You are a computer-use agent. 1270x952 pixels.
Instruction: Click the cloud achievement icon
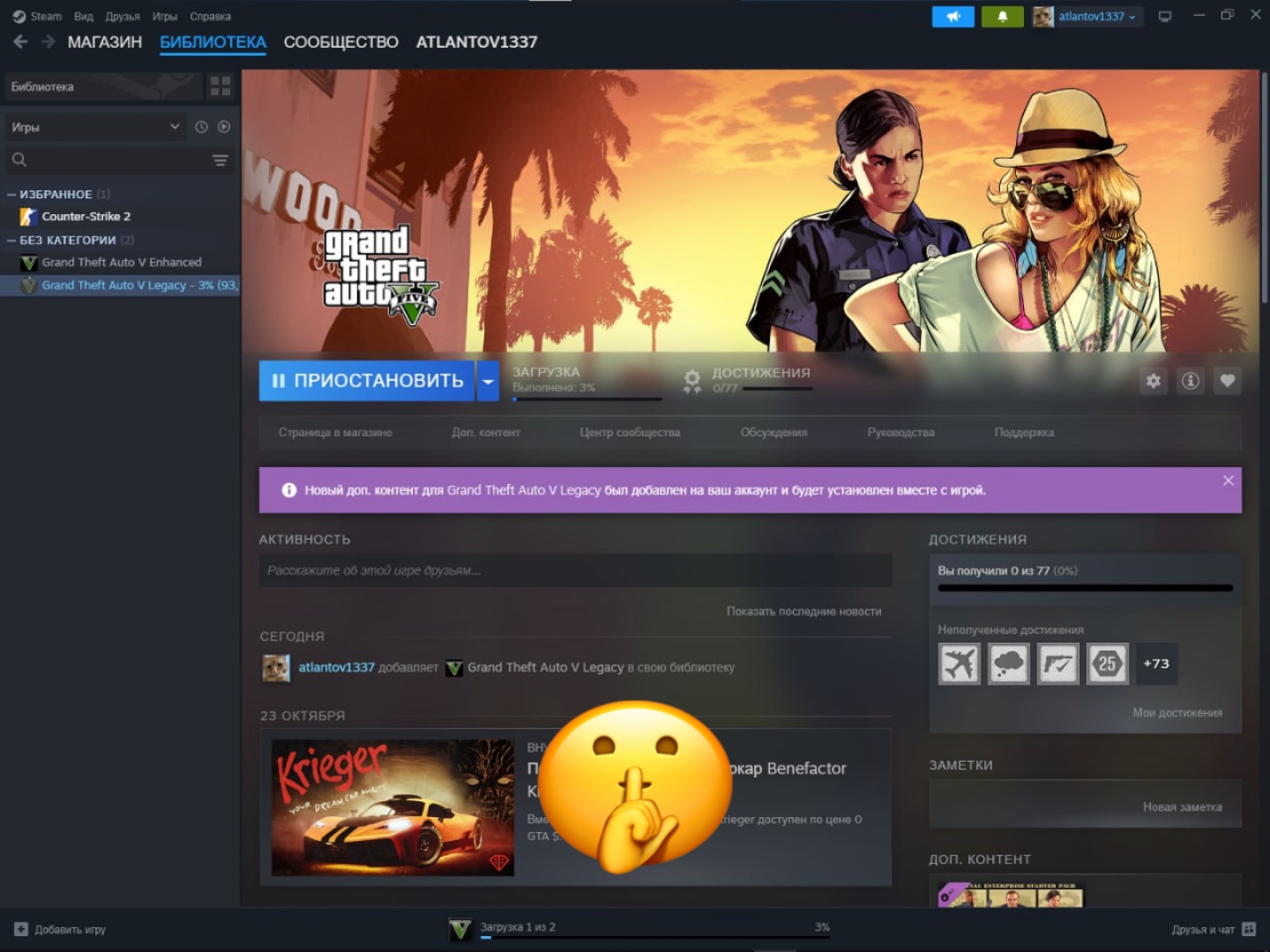(1008, 664)
